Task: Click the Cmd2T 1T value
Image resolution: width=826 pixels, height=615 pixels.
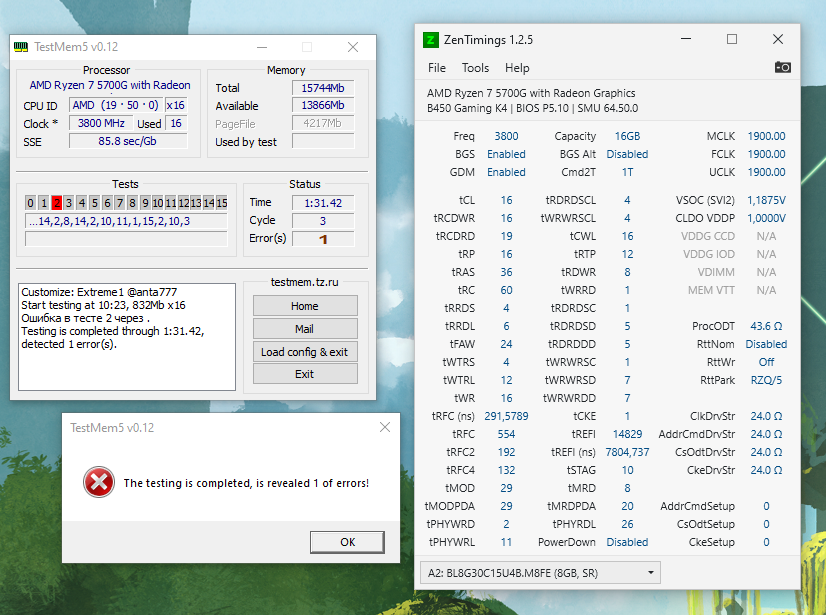Action: click(x=627, y=172)
